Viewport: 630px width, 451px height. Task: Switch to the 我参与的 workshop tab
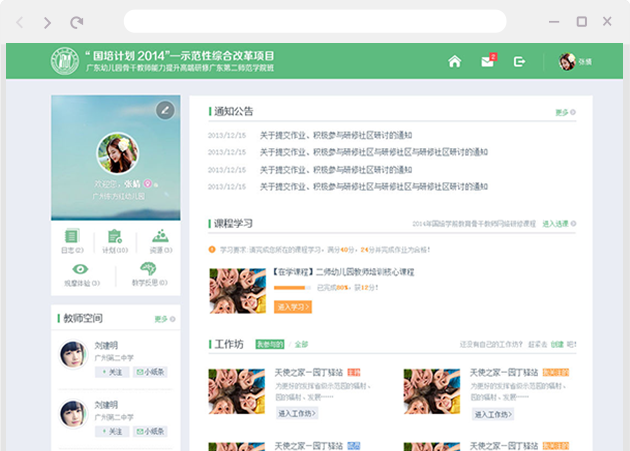[270, 344]
